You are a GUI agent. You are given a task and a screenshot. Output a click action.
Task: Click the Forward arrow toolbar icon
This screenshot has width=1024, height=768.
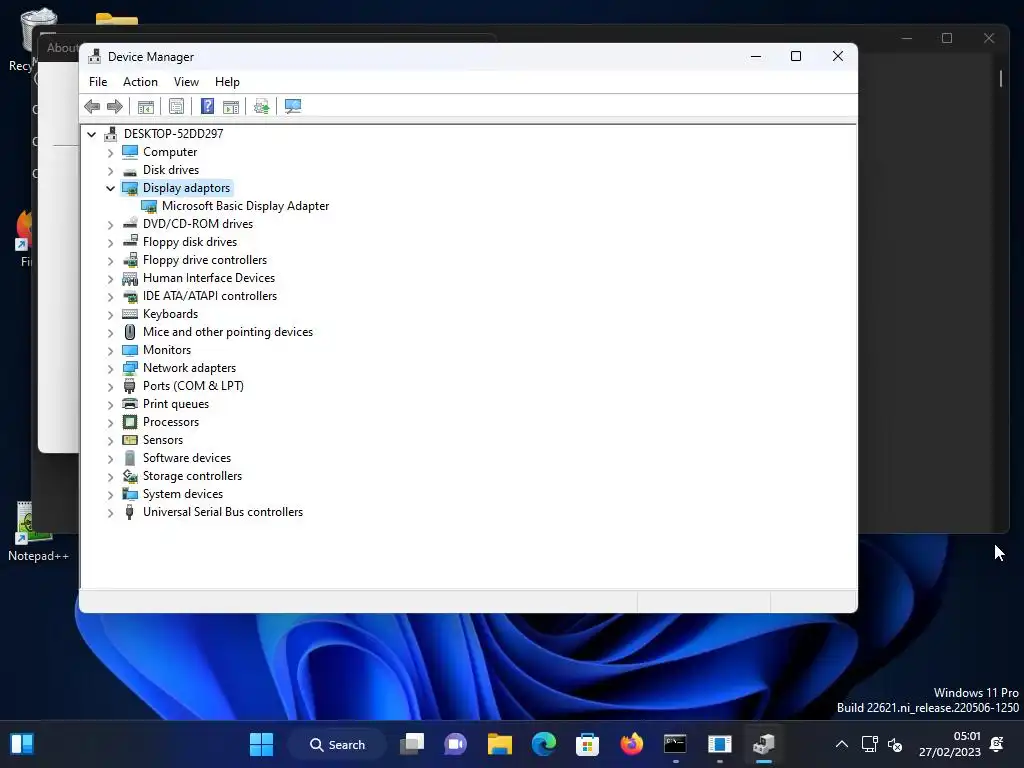point(115,106)
